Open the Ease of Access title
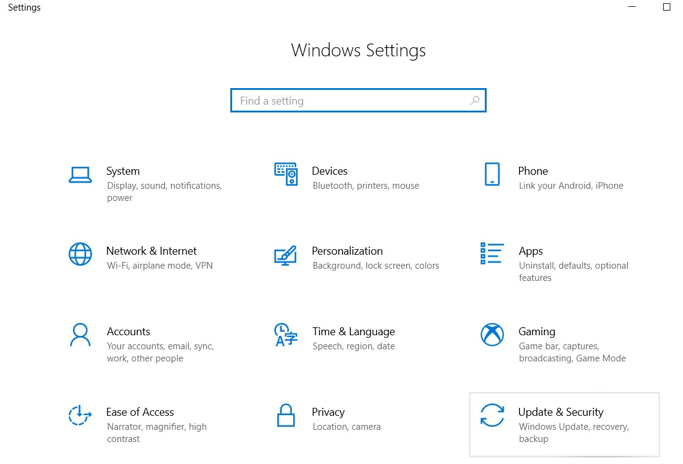 (x=140, y=412)
